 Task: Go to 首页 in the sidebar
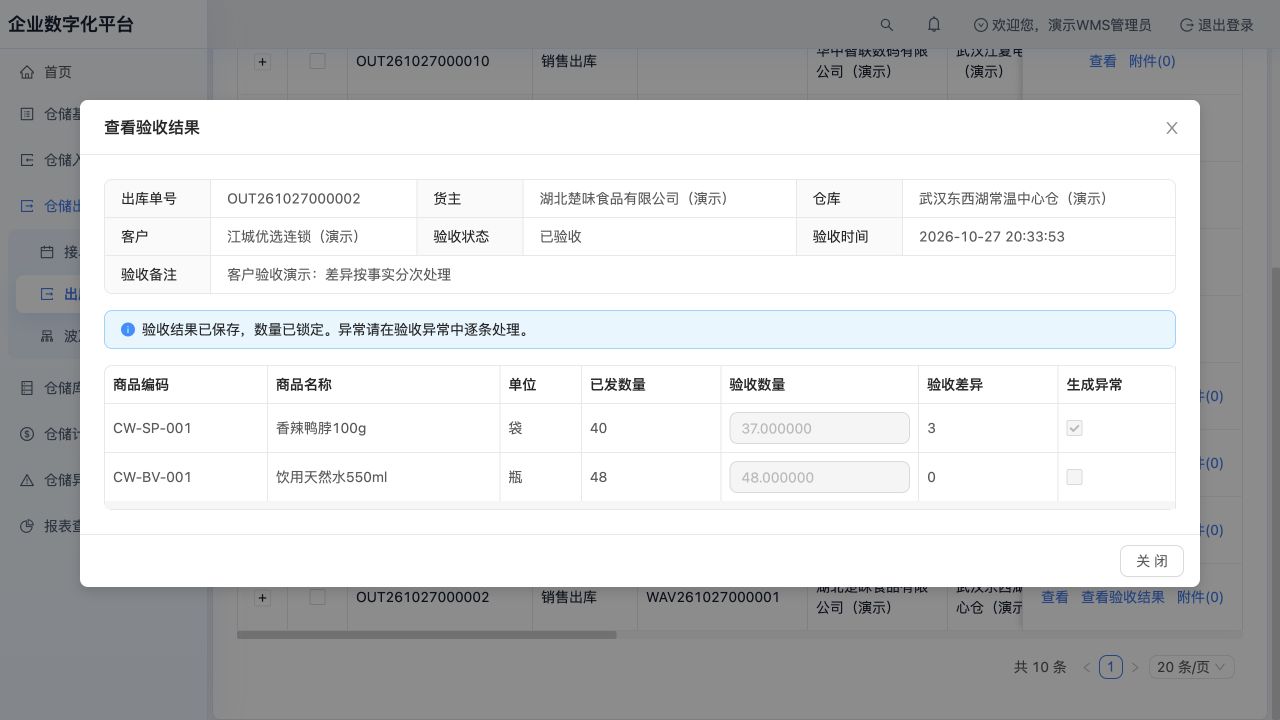58,72
